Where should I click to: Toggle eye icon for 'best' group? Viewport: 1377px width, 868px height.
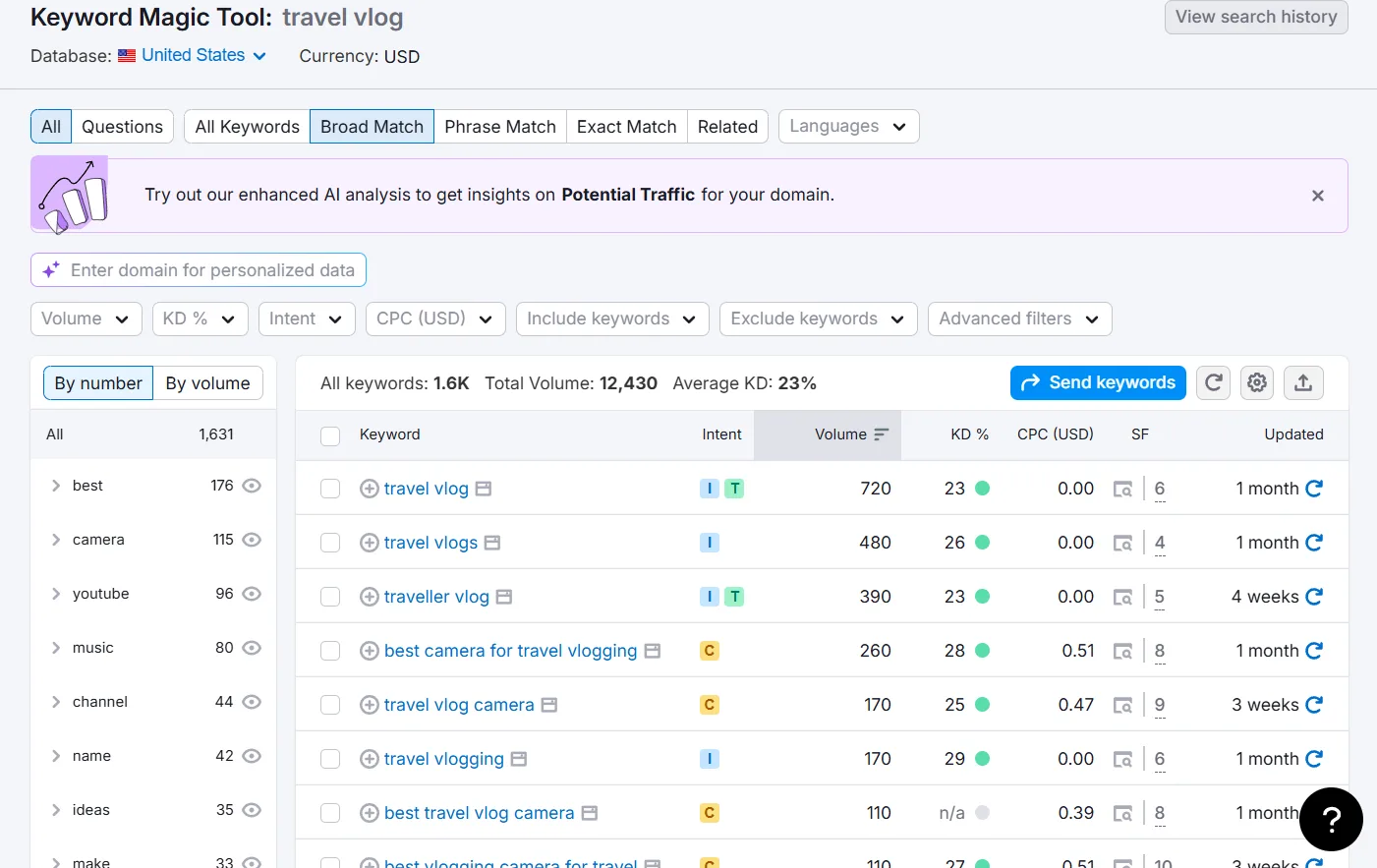coord(252,486)
